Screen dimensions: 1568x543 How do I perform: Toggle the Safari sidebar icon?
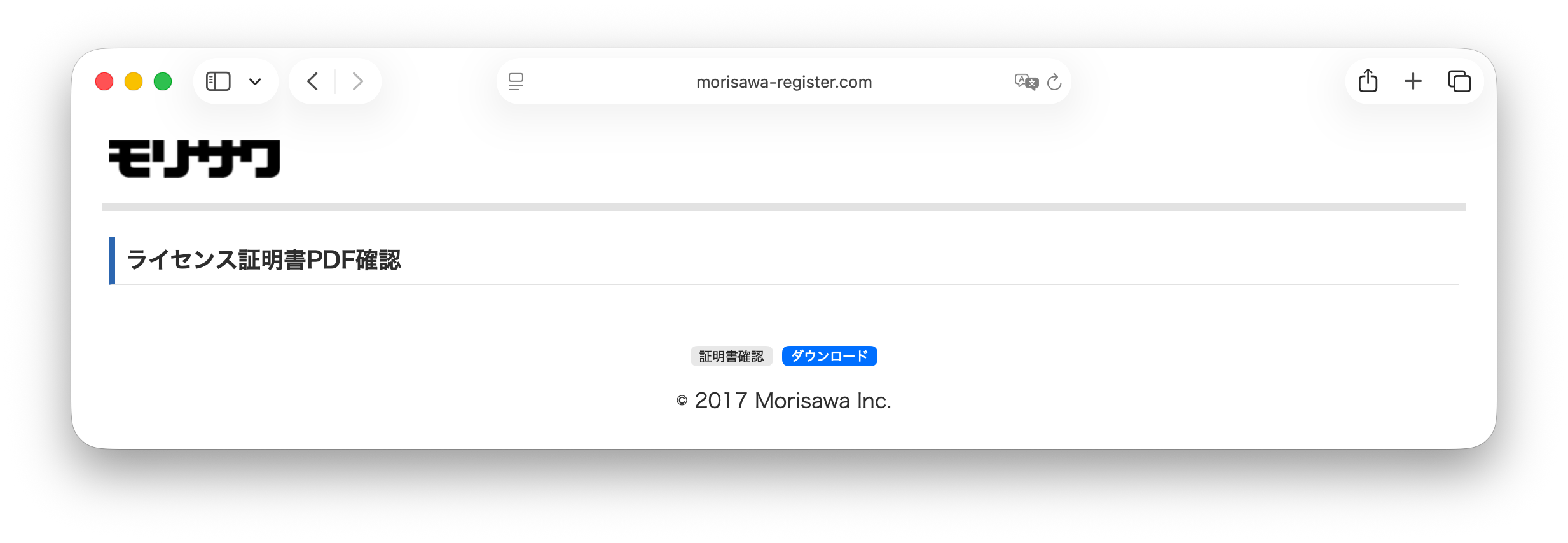pos(218,81)
